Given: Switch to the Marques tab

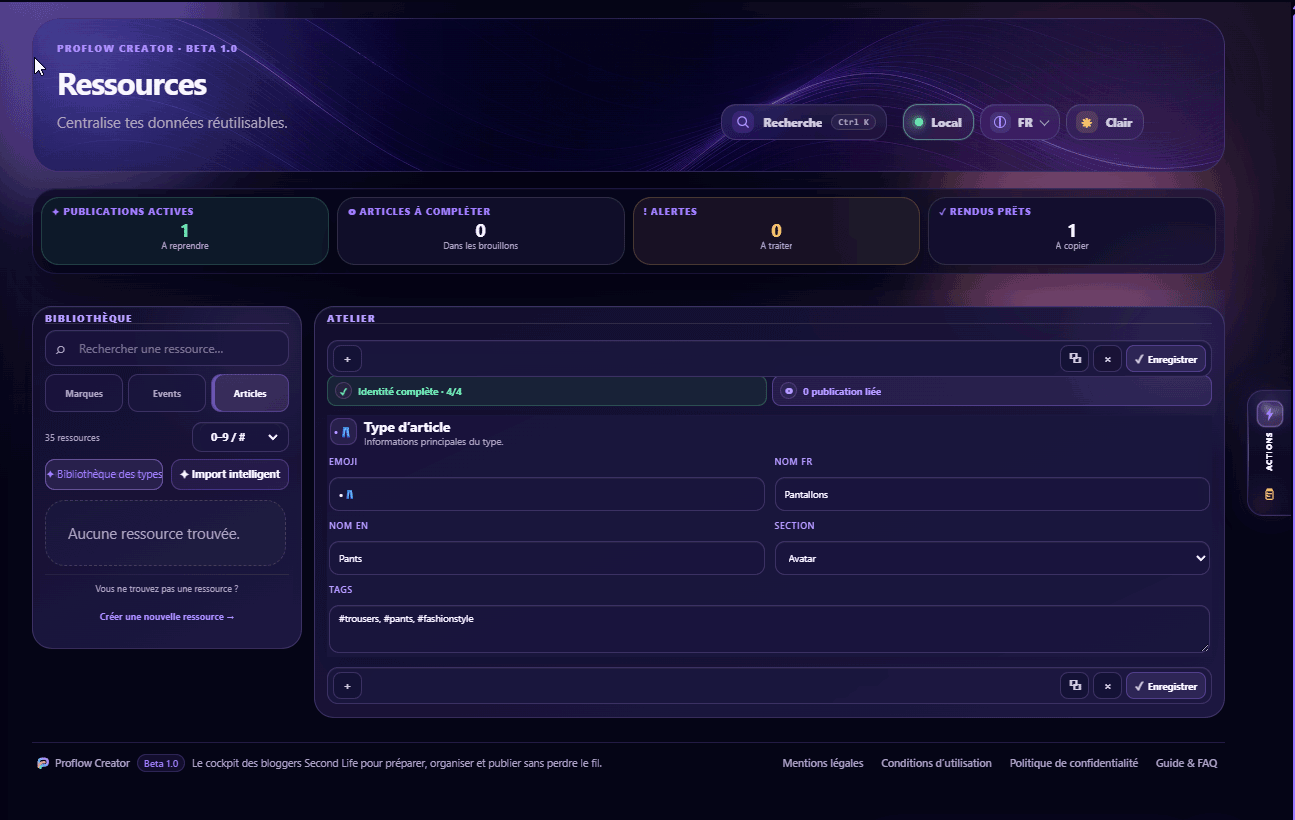Looking at the screenshot, I should 84,393.
